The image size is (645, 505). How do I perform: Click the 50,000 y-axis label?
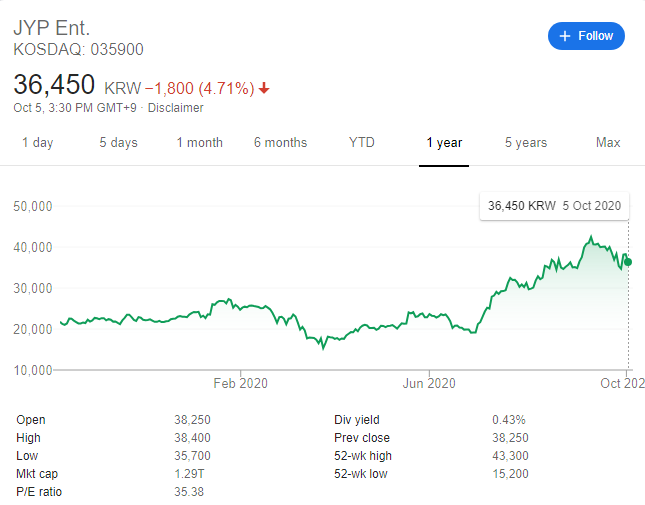33,206
